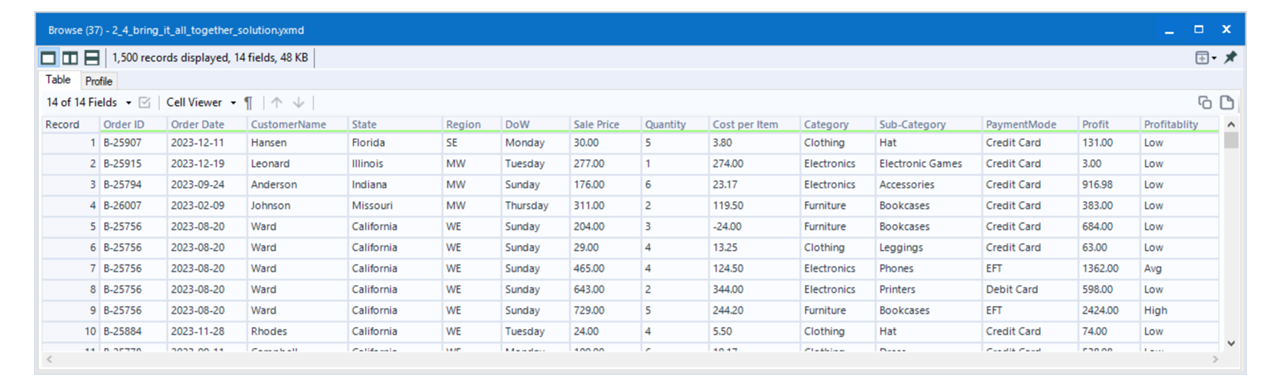
Task: Toggle the paragraph whitespace marker icon
Action: pos(248,102)
